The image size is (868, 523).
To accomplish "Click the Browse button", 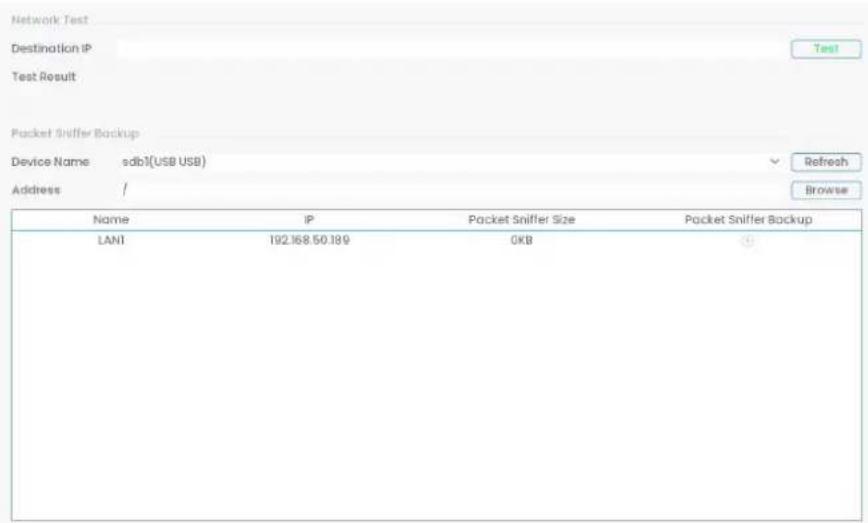I will click(x=826, y=190).
